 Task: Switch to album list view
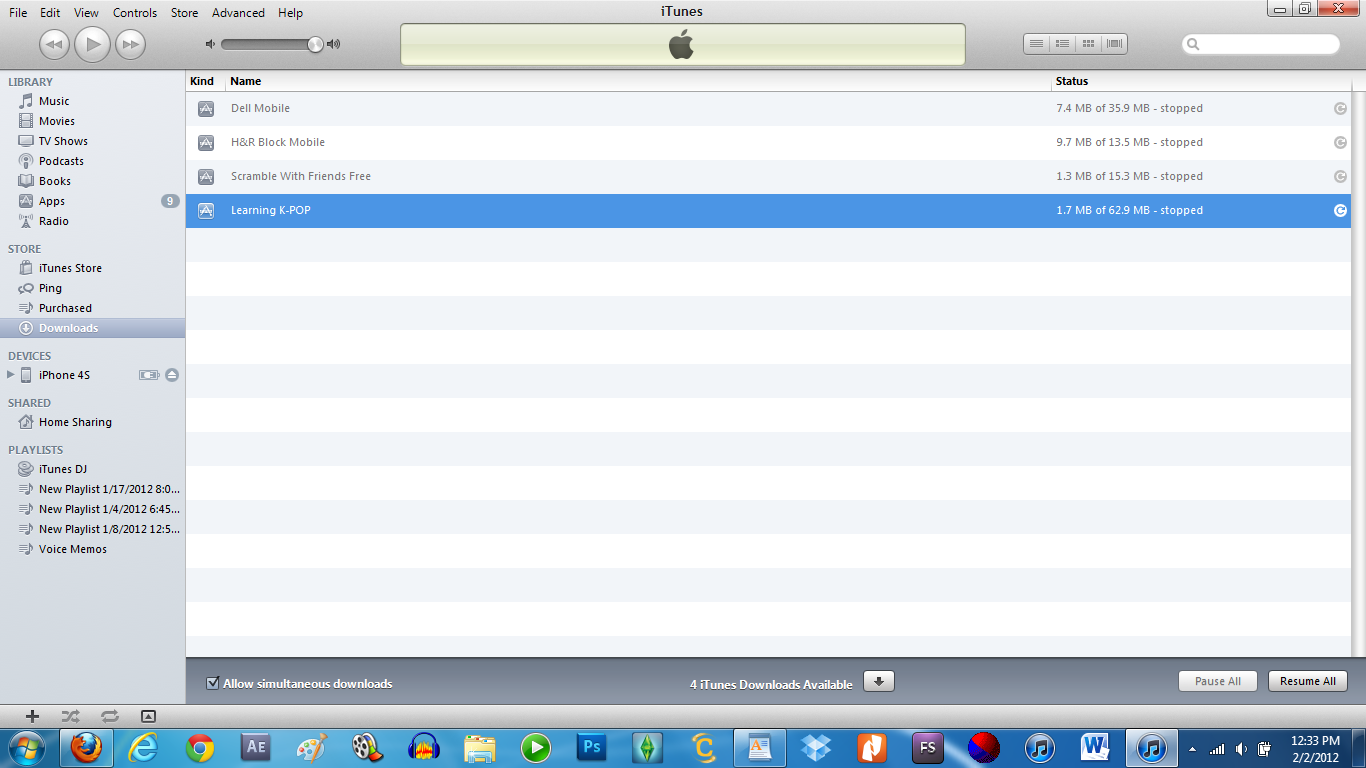click(1063, 44)
